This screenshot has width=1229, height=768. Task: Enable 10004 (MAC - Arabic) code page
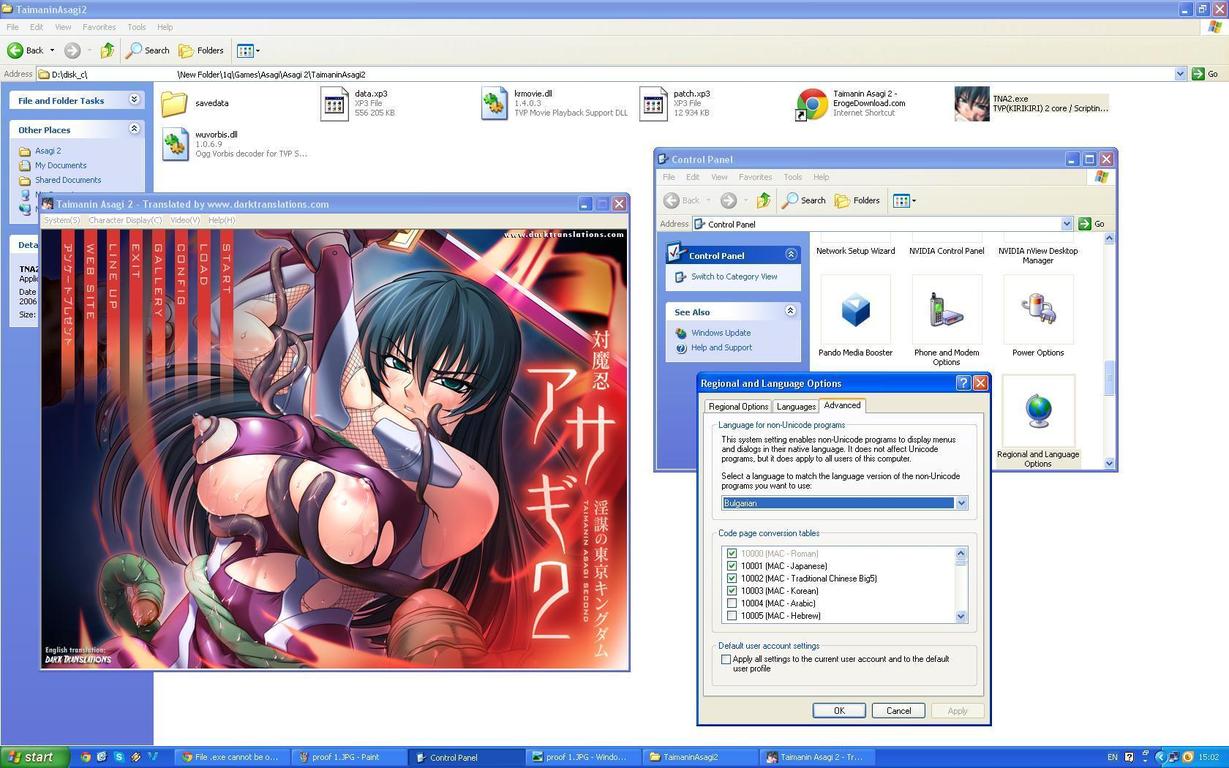(732, 603)
